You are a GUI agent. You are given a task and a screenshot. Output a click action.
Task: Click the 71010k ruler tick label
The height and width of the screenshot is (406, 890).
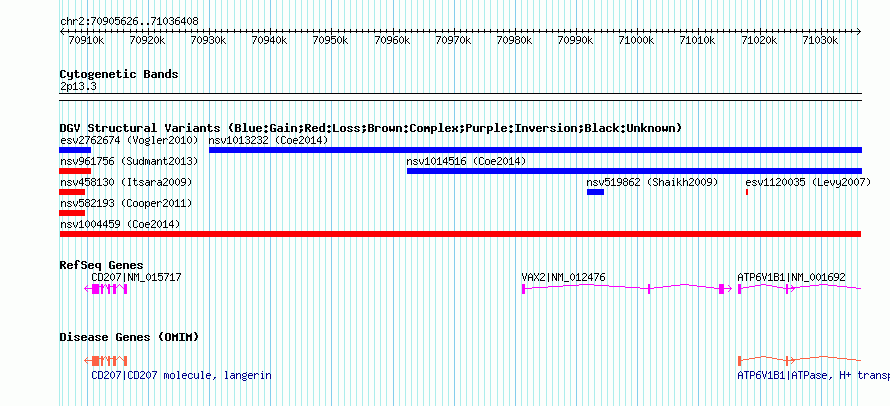click(x=699, y=40)
